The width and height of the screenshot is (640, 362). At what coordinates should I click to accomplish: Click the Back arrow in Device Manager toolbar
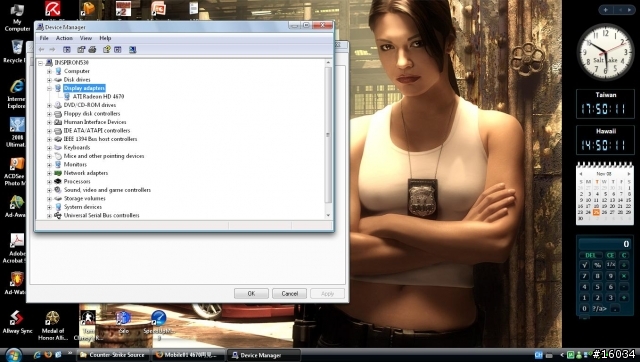point(41,50)
